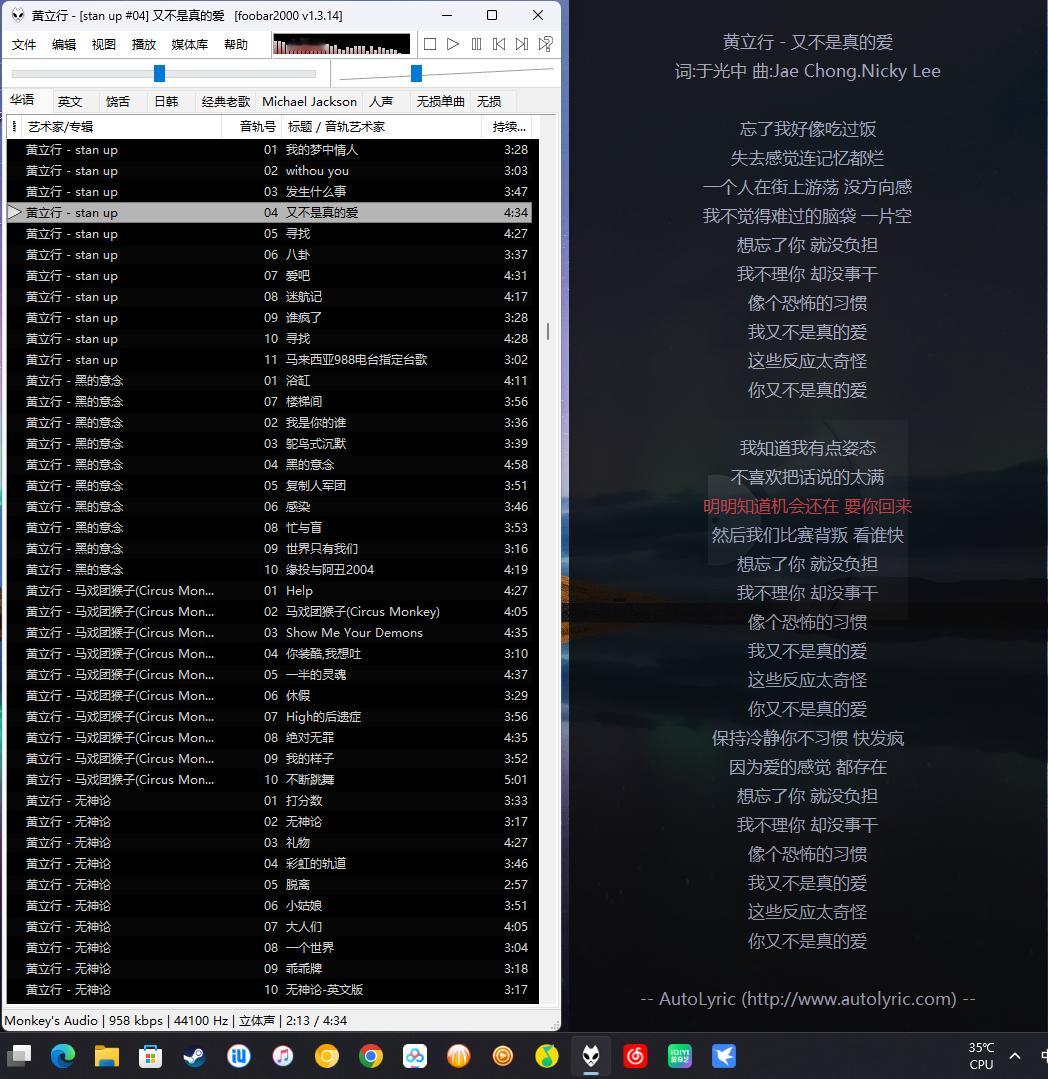Click the random playback button
The image size is (1048, 1079).
point(546,44)
